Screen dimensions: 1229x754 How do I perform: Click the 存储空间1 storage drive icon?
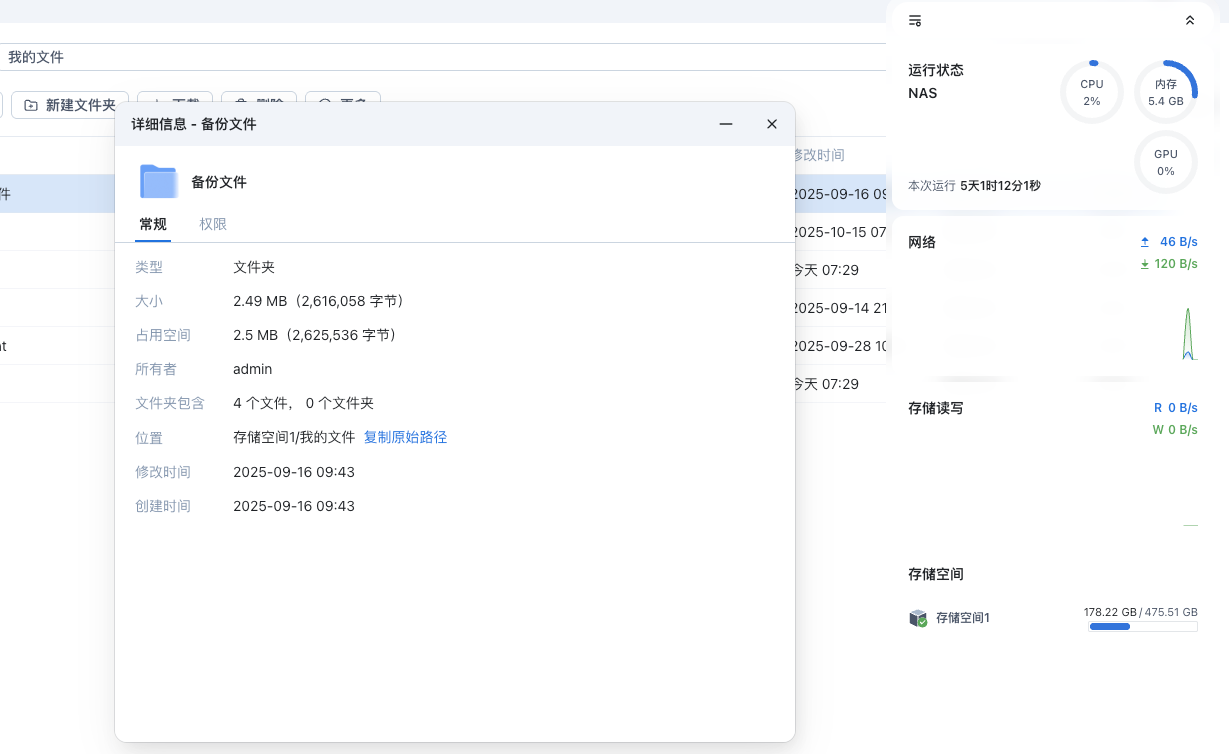(x=918, y=617)
